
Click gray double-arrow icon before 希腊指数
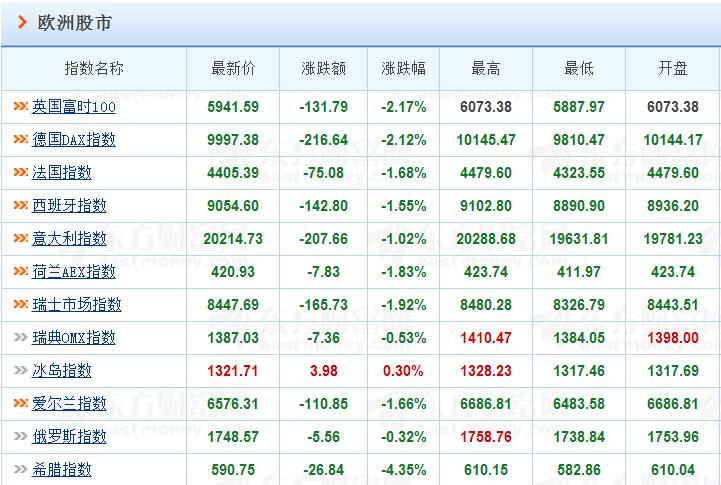[21, 469]
